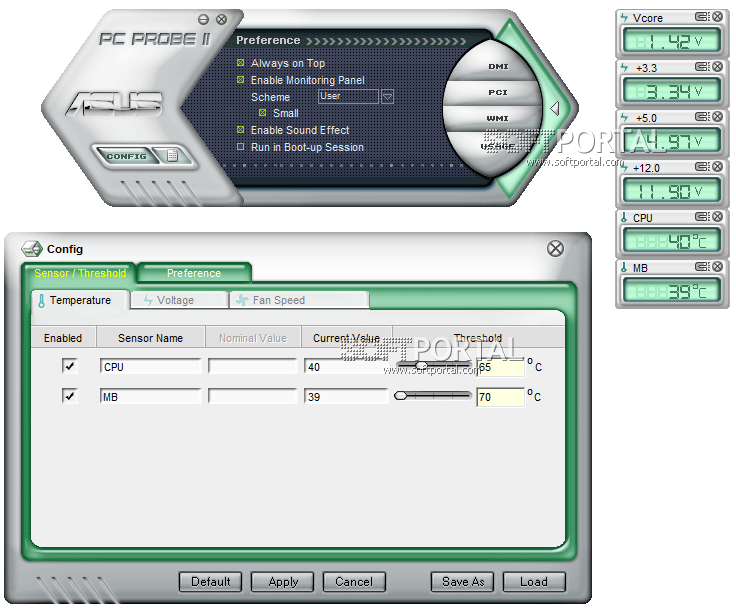Image resolution: width=736 pixels, height=609 pixels.
Task: Click the Scheme User combo field
Action: (348, 96)
